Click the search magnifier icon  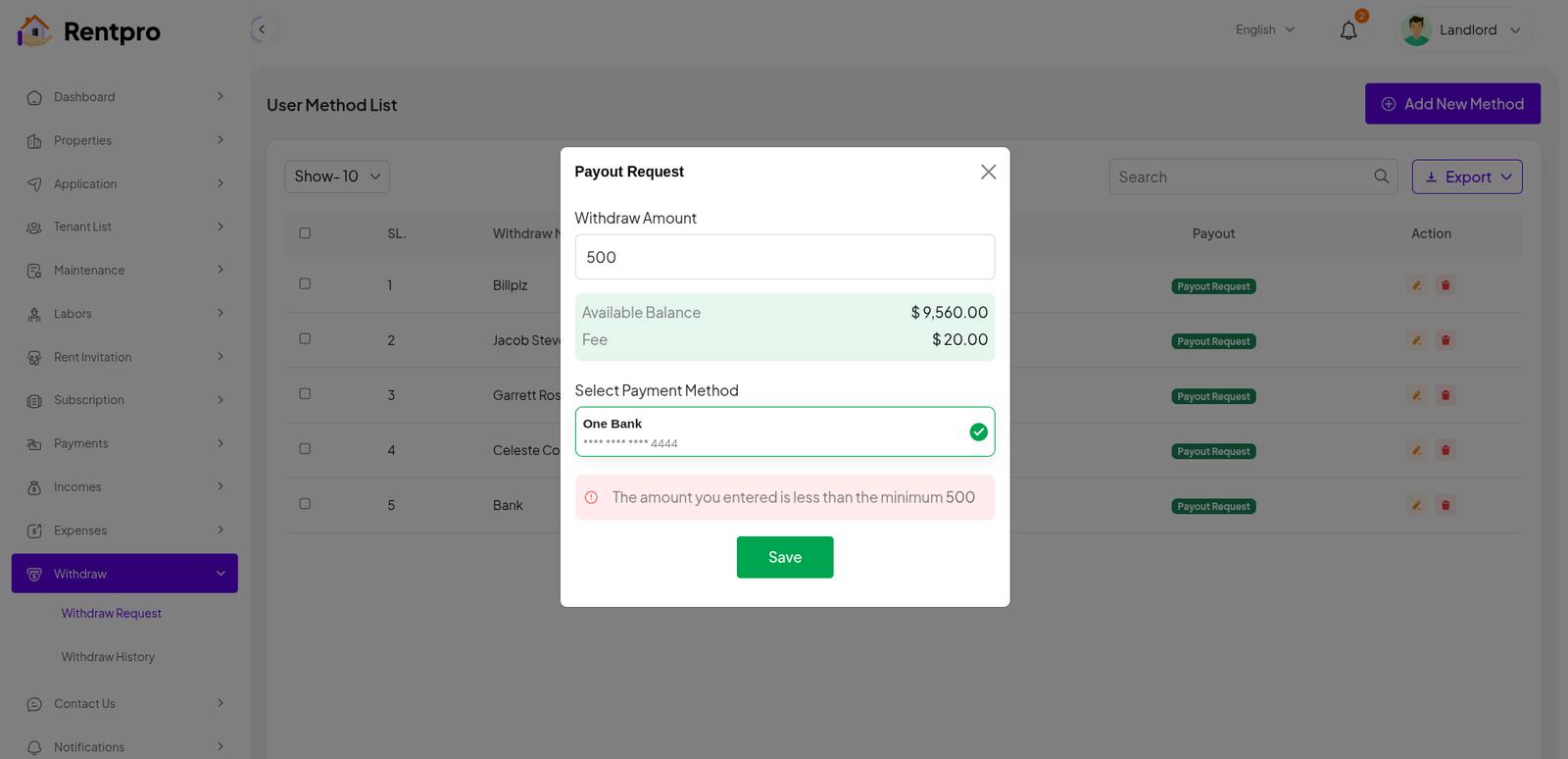1381,177
